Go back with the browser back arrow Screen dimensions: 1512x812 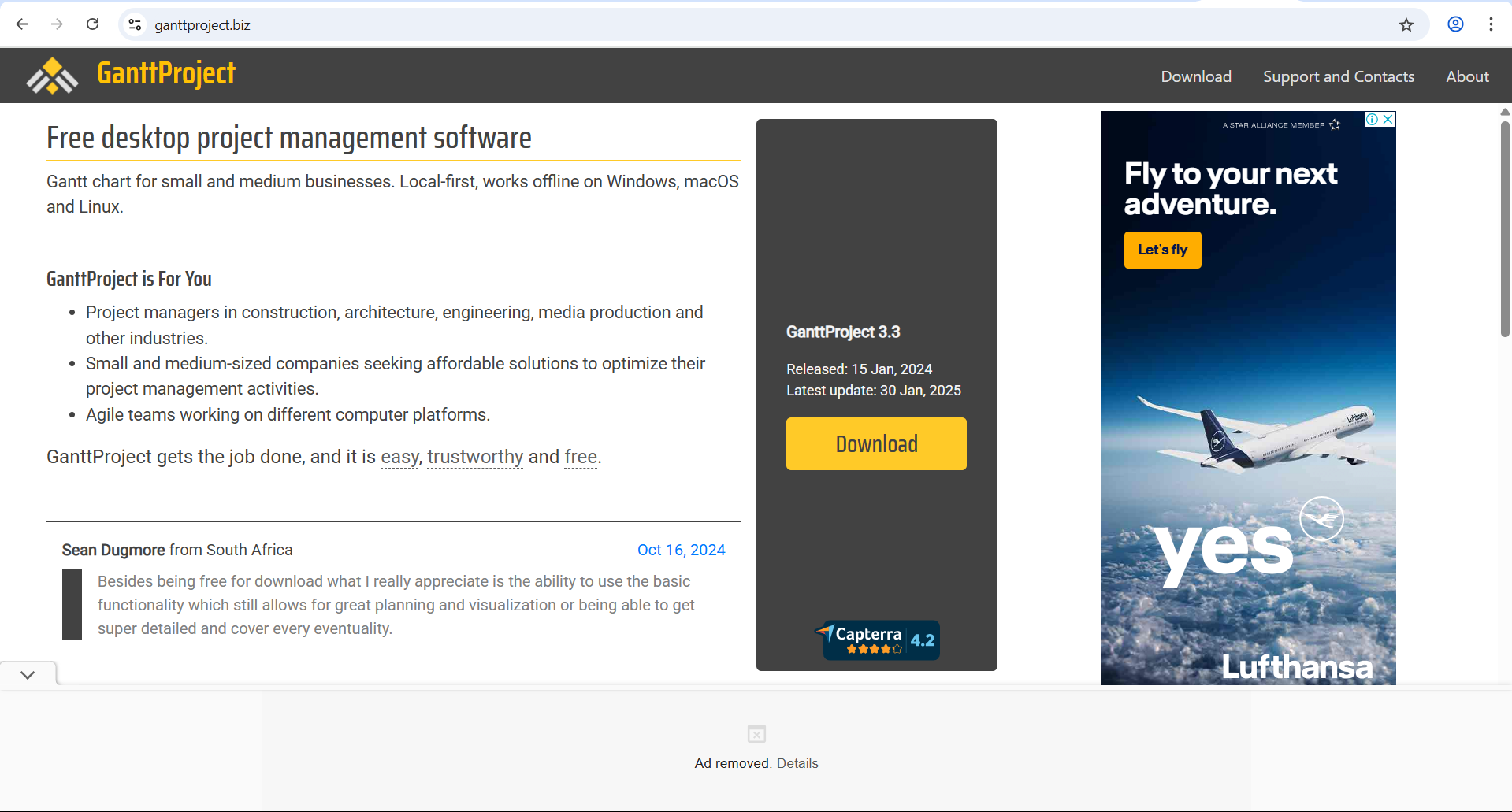[22, 24]
